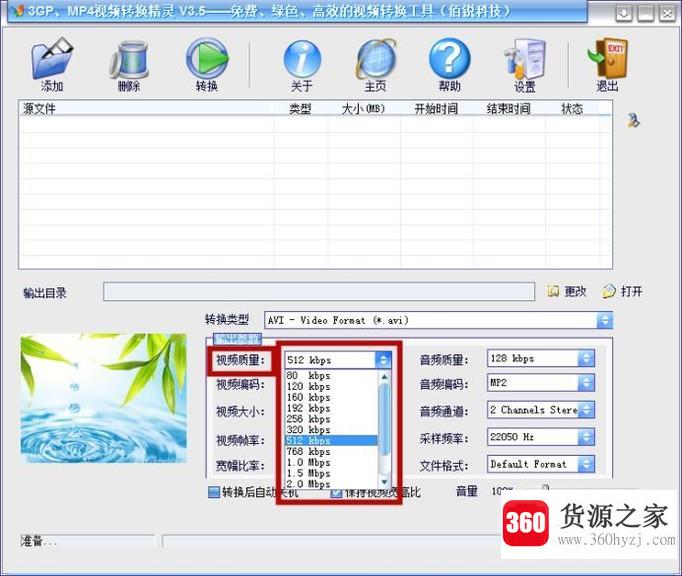Click the 输出目录 path field
The height and width of the screenshot is (576, 682).
click(319, 291)
